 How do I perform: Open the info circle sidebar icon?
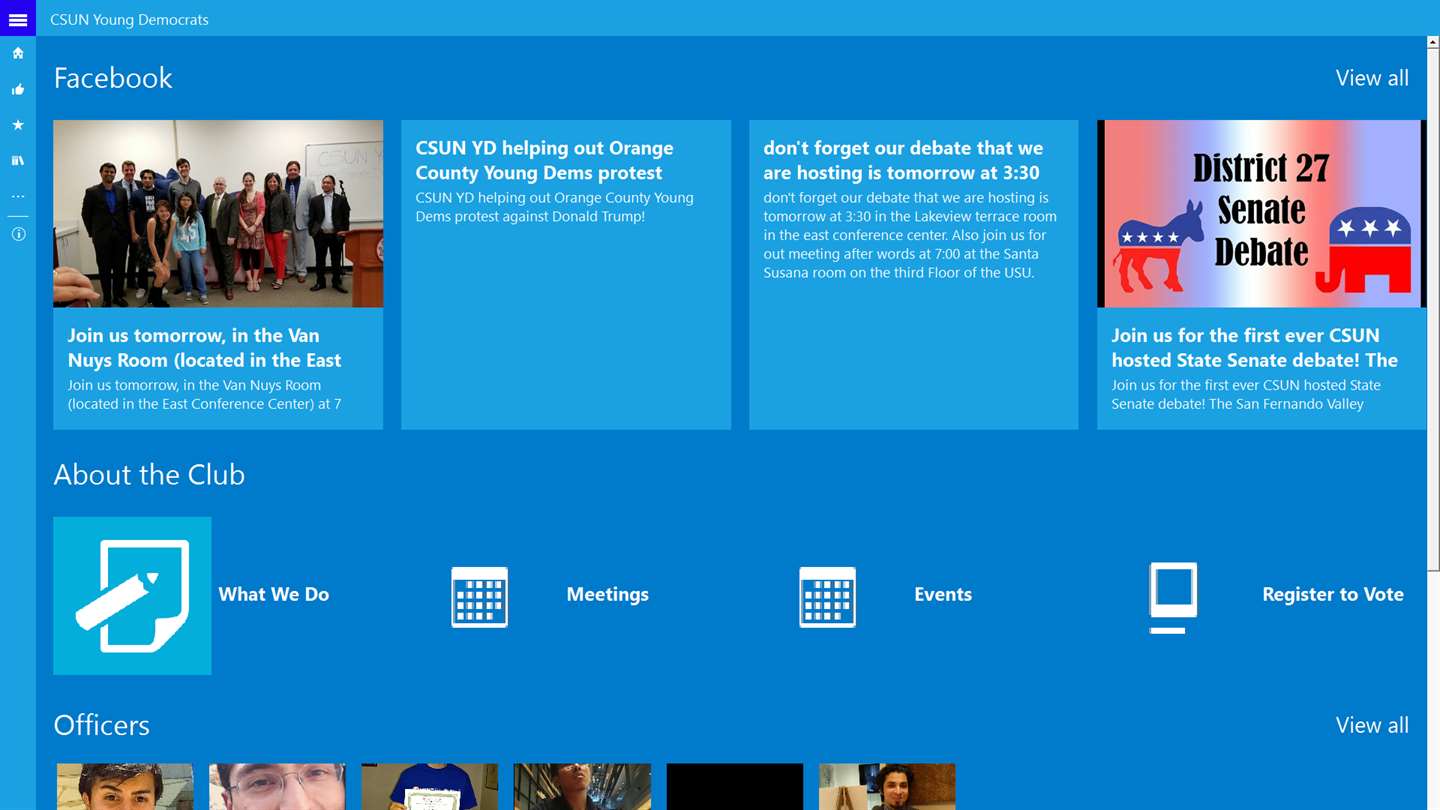[18, 234]
